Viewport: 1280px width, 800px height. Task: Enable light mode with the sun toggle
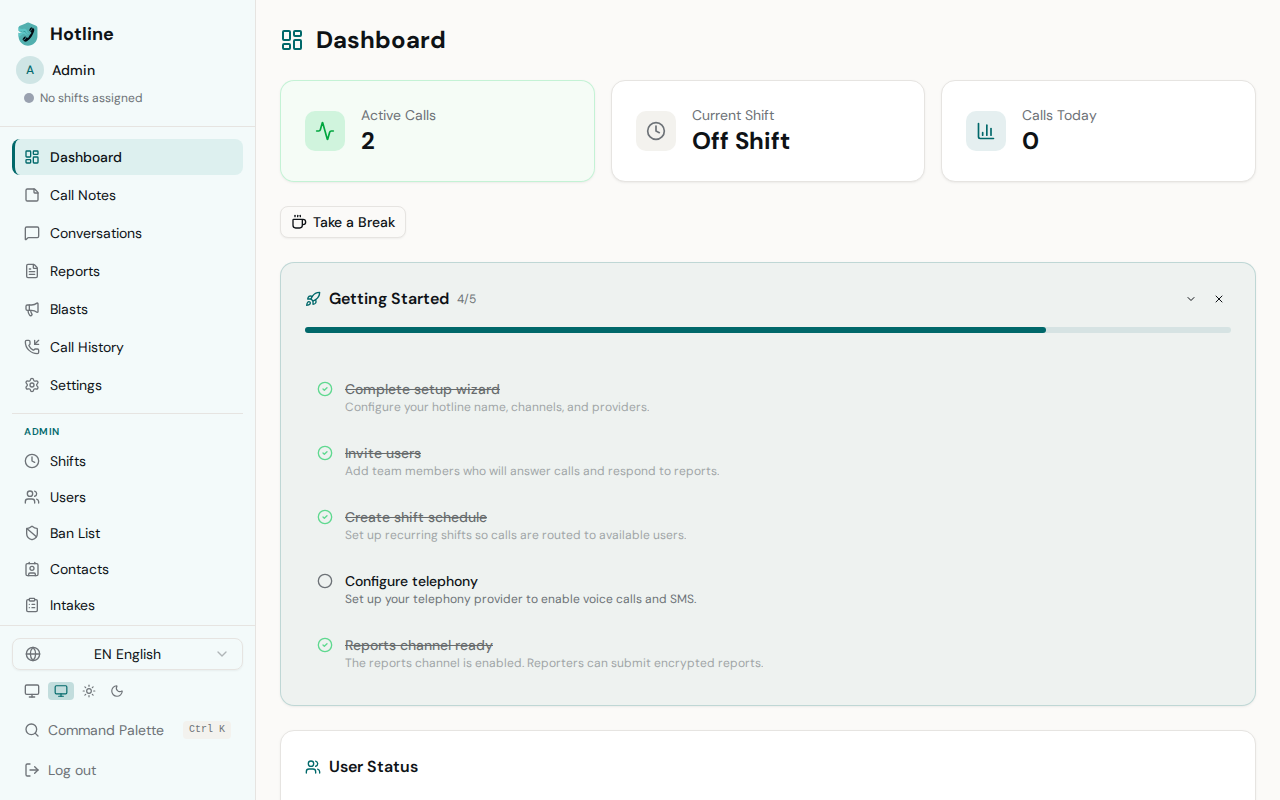pyautogui.click(x=88, y=690)
